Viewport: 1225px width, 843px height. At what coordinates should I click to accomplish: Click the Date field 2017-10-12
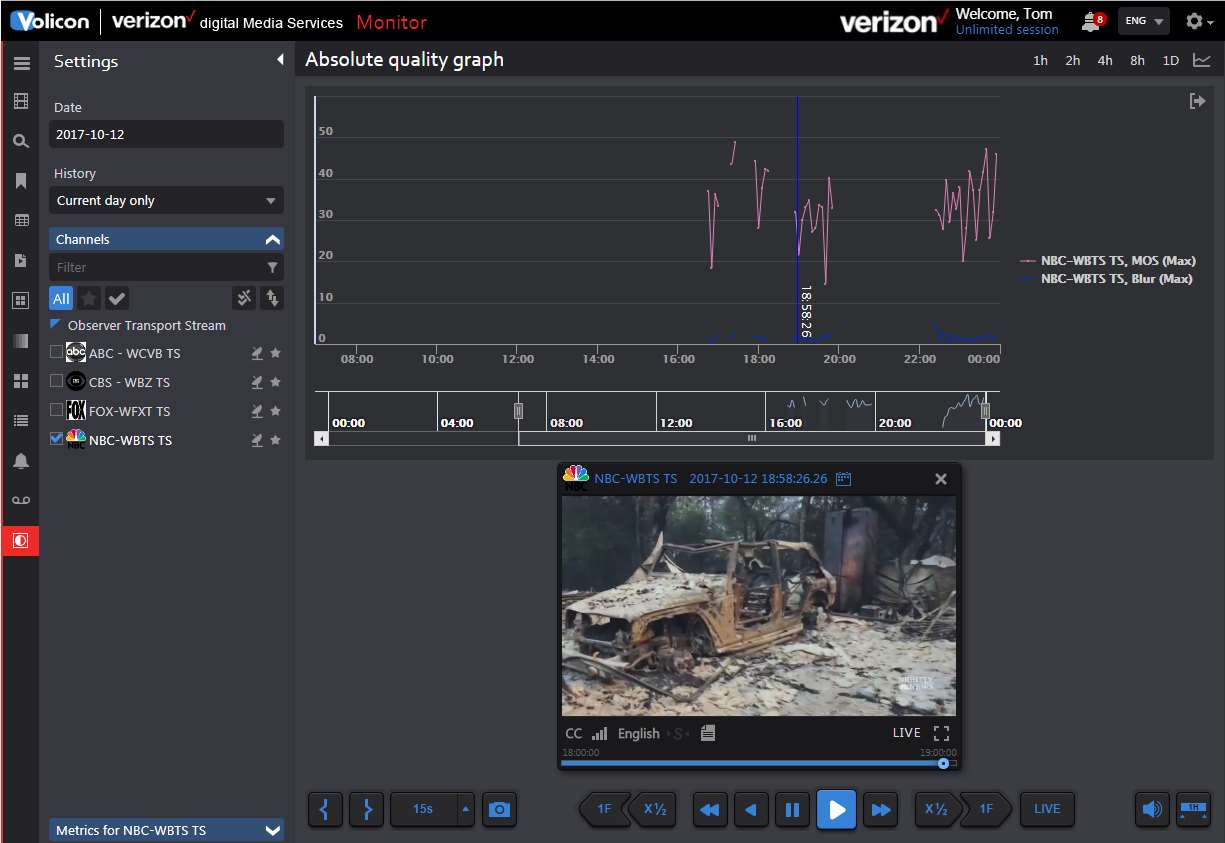[x=166, y=134]
